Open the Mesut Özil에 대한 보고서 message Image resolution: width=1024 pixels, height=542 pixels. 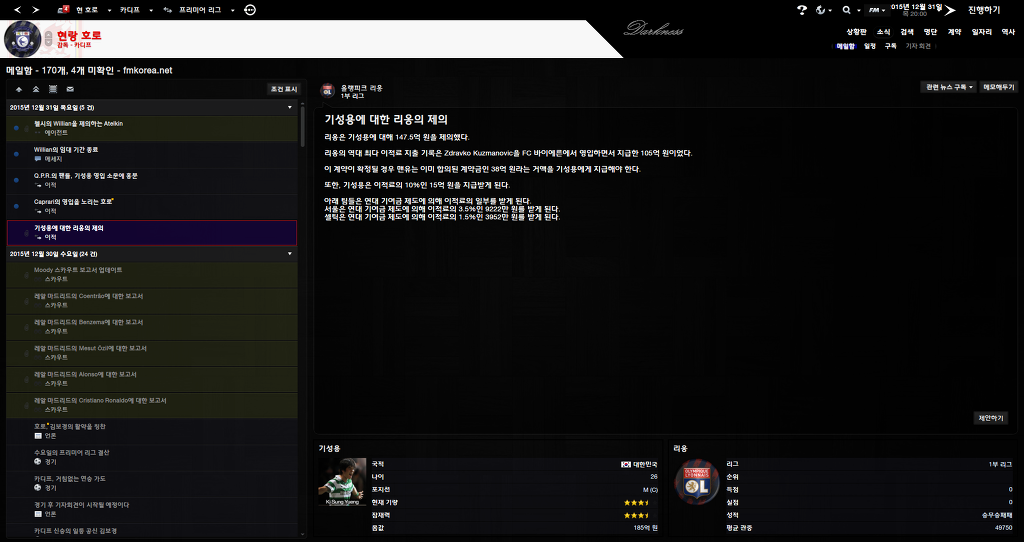pyautogui.click(x=152, y=353)
